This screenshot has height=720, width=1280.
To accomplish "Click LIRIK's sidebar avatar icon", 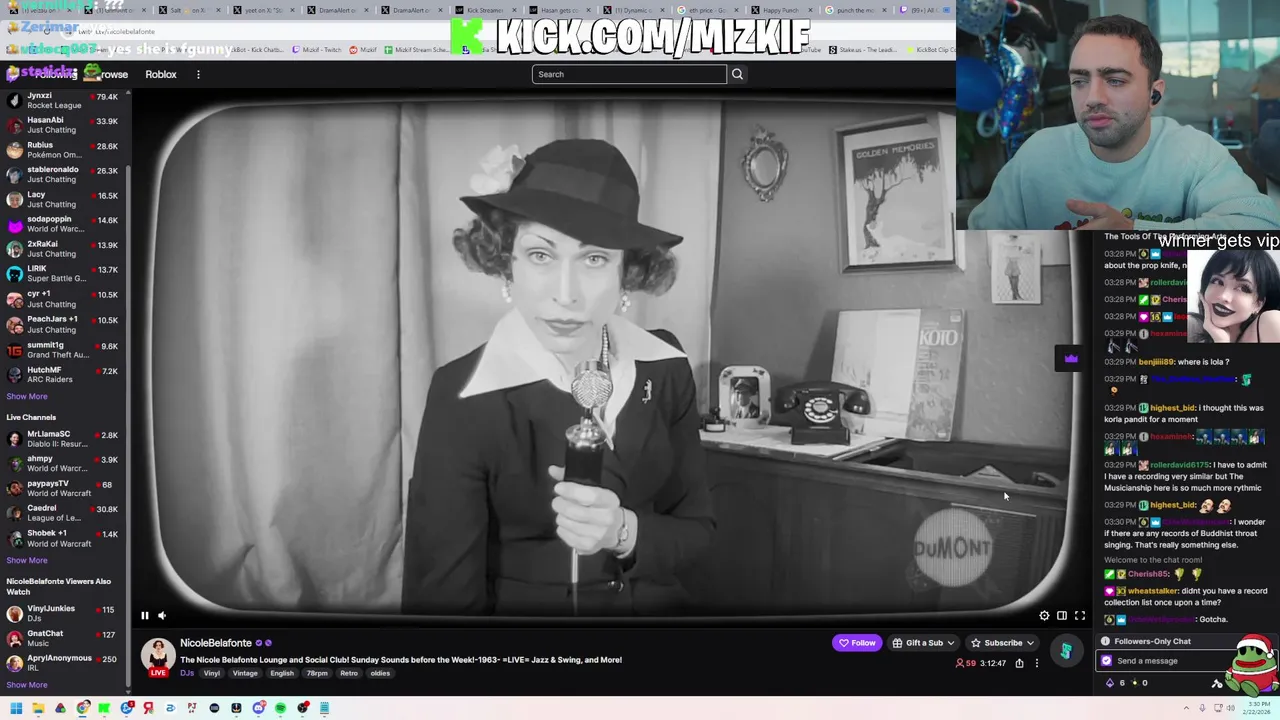I will (14, 274).
